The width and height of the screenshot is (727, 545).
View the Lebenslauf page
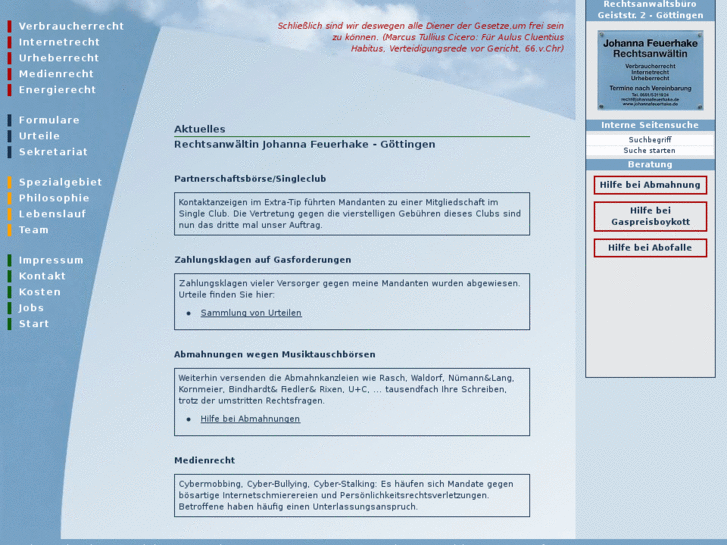click(52, 214)
